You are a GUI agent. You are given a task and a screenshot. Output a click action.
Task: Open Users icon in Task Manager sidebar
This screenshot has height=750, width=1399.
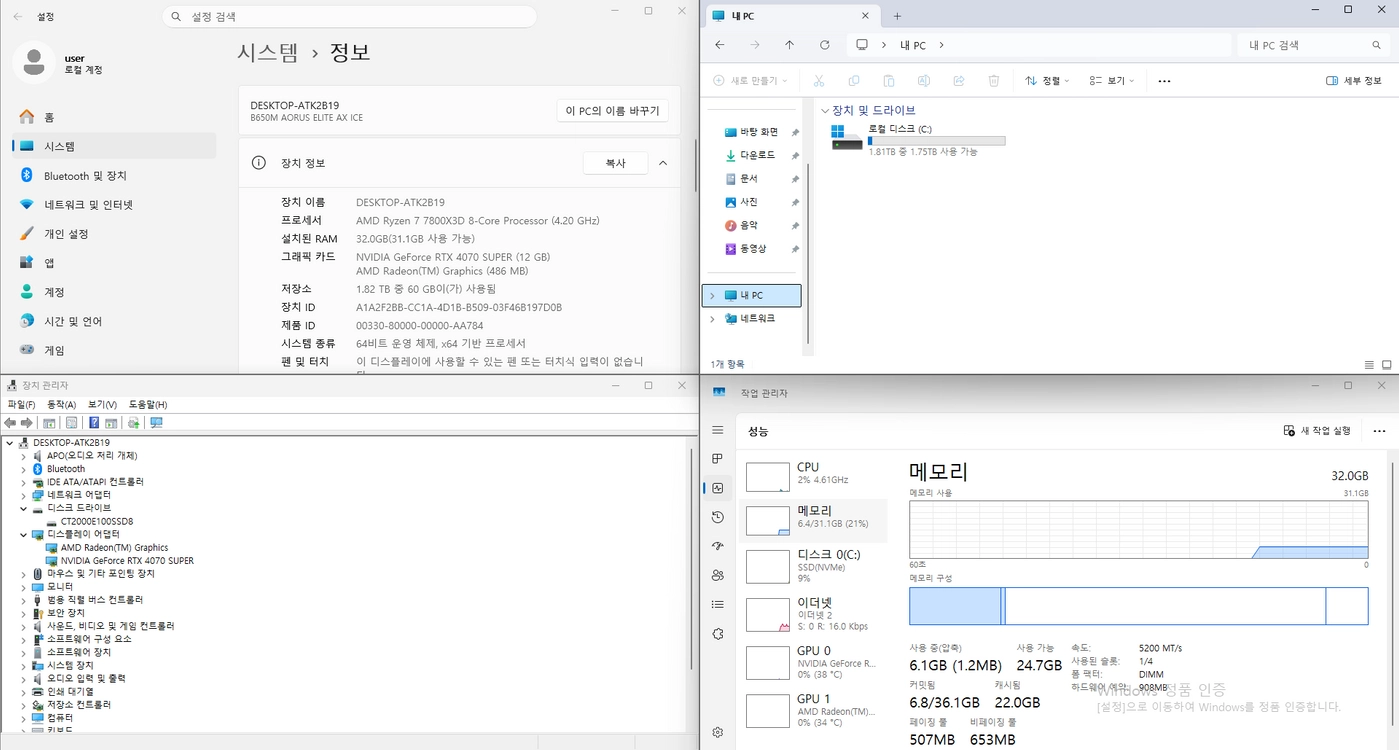717,575
